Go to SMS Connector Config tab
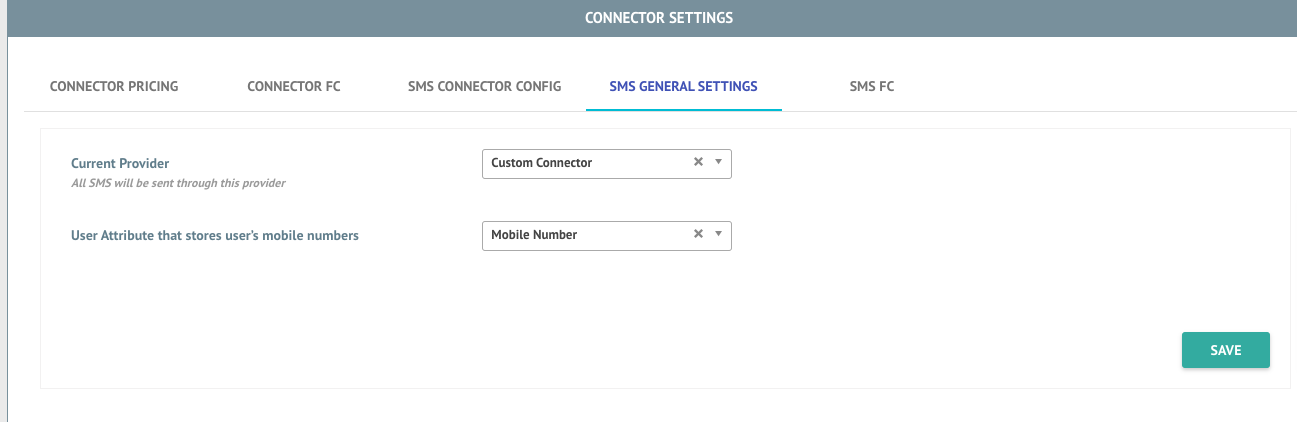 485,87
